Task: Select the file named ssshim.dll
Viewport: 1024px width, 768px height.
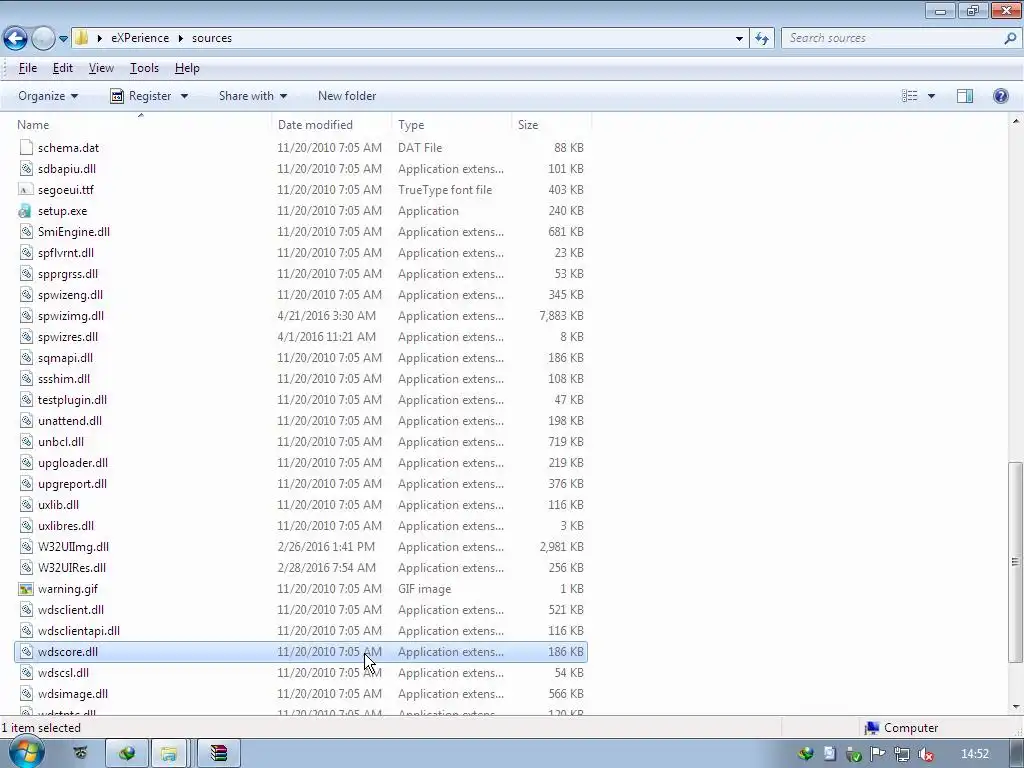Action: coord(64,379)
